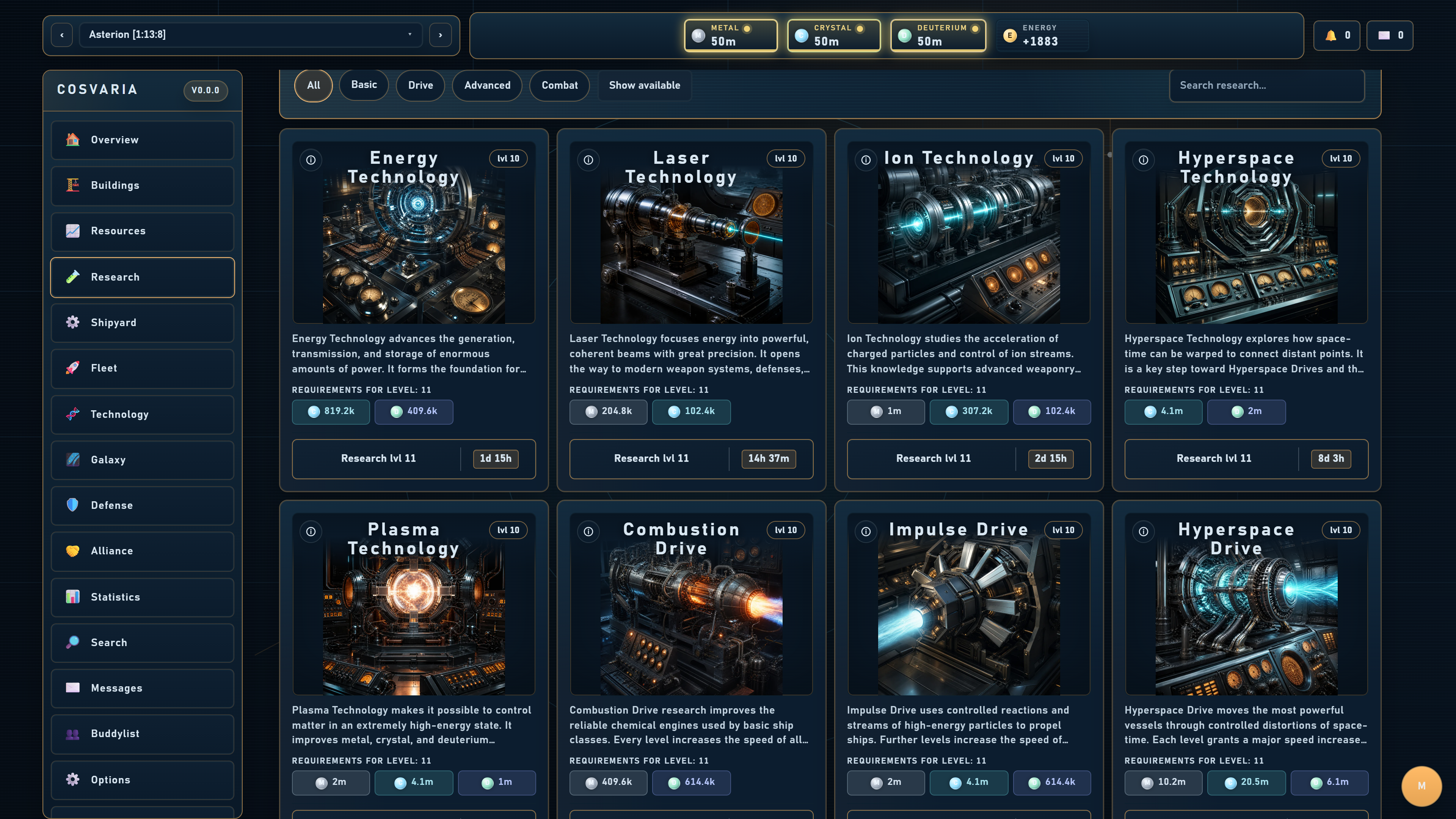Image resolution: width=1456 pixels, height=819 pixels.
Task: Click the Shipyard gear icon
Action: point(72,322)
